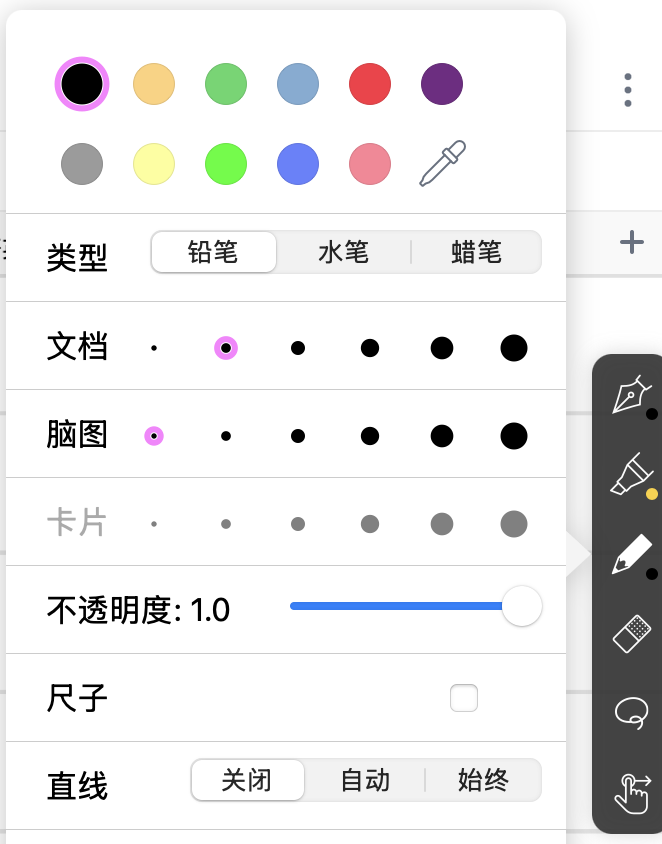
Task: Open the color eyedropper picker
Action: tap(441, 163)
